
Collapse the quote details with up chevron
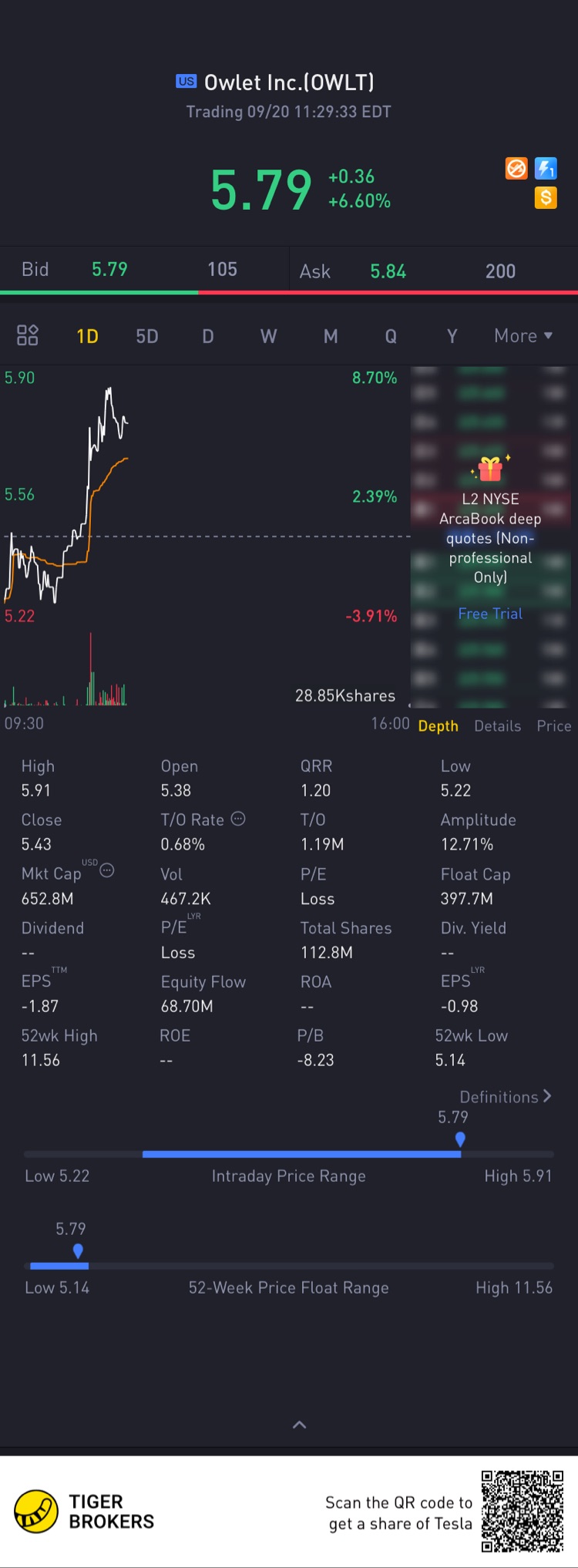[300, 1425]
